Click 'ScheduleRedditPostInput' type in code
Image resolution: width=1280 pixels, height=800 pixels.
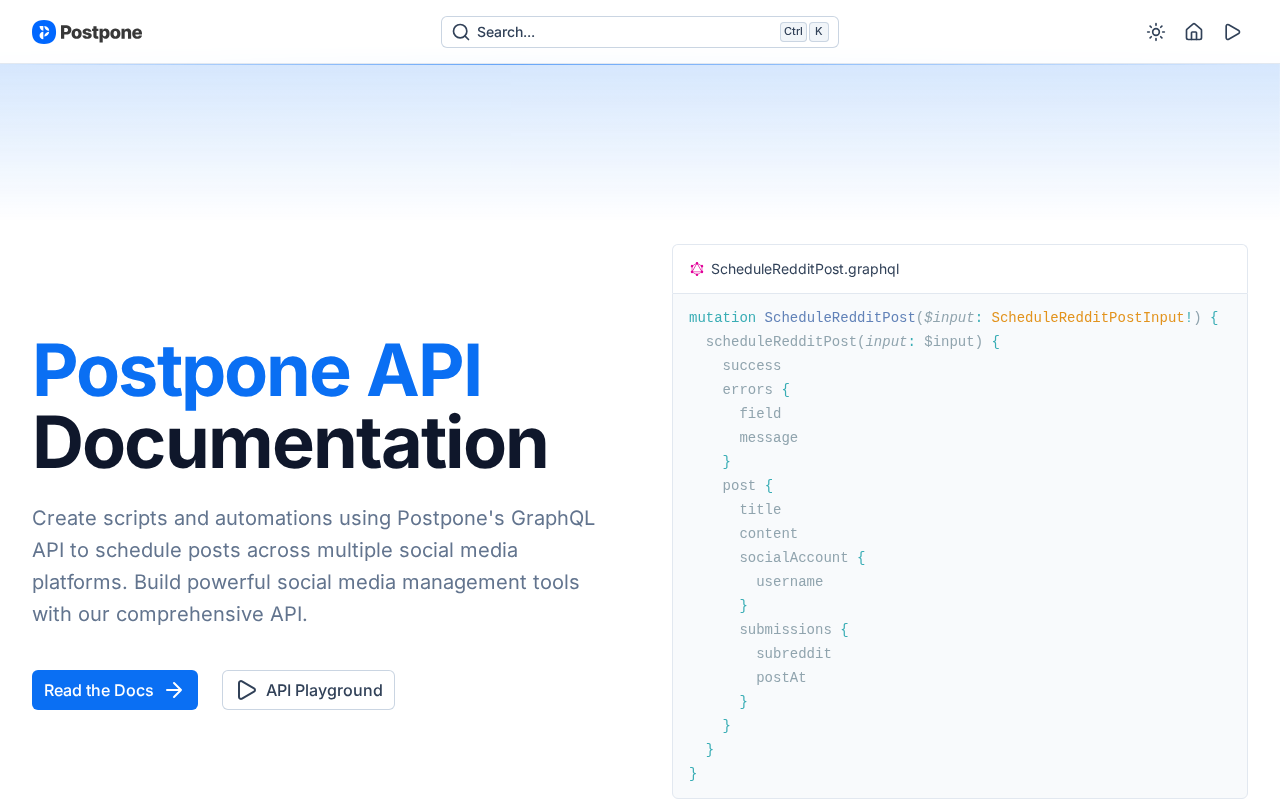tap(1088, 318)
